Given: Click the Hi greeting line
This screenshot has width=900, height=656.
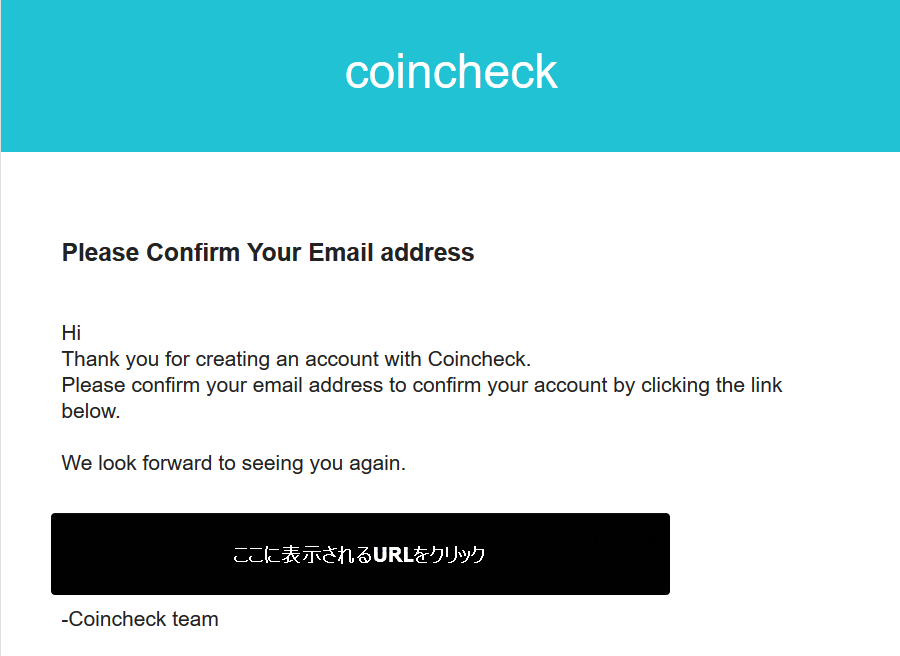Looking at the screenshot, I should [x=71, y=333].
